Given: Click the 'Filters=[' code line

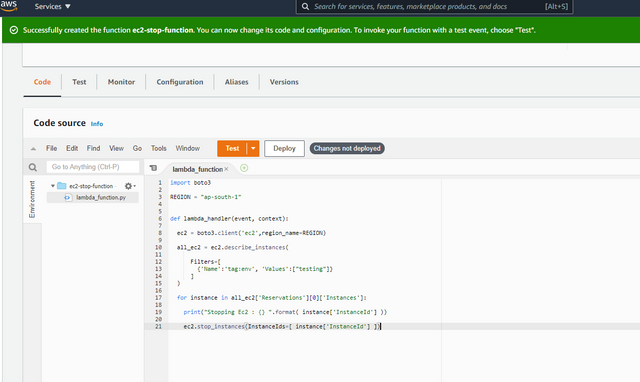Looking at the screenshot, I should click(205, 262).
